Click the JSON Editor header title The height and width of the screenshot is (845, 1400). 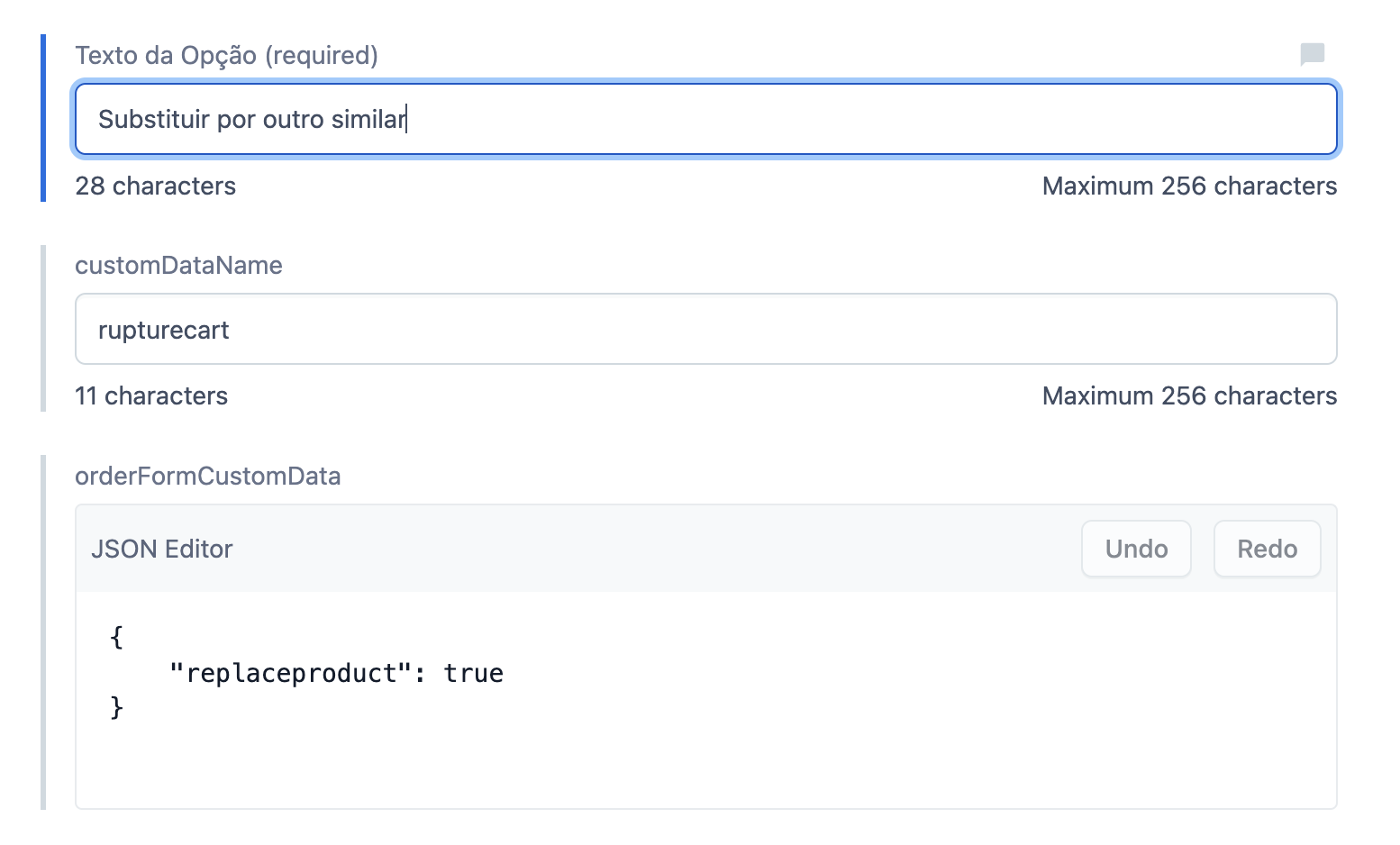(x=162, y=550)
